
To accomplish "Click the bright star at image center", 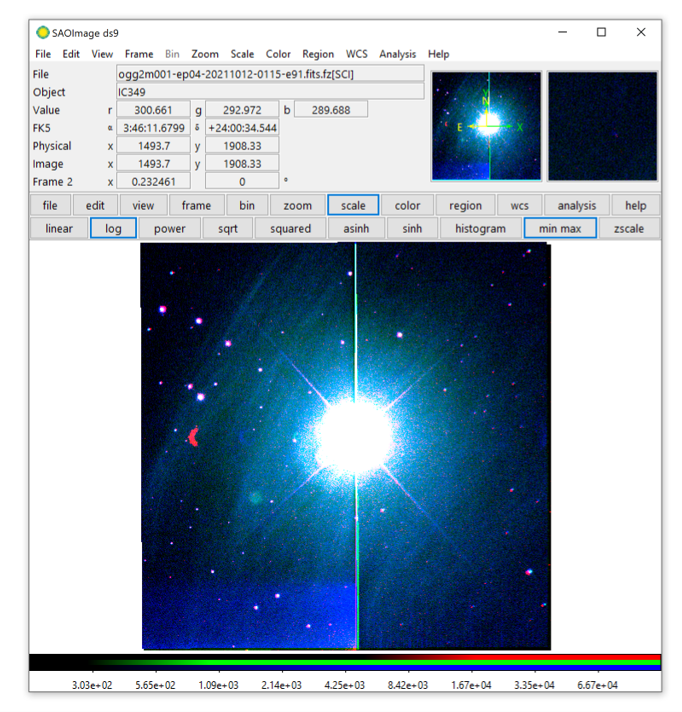I will pos(354,436).
